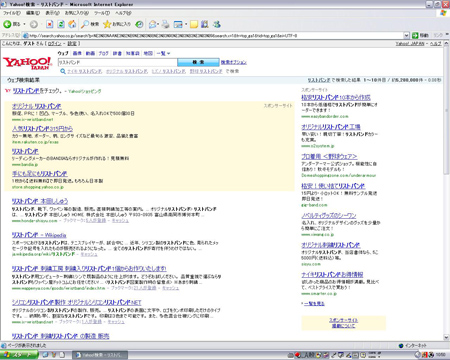Image resolution: width=450 pixels, height=360 pixels.
Task: Switch to the 動画 search tab
Action: [x=90, y=53]
